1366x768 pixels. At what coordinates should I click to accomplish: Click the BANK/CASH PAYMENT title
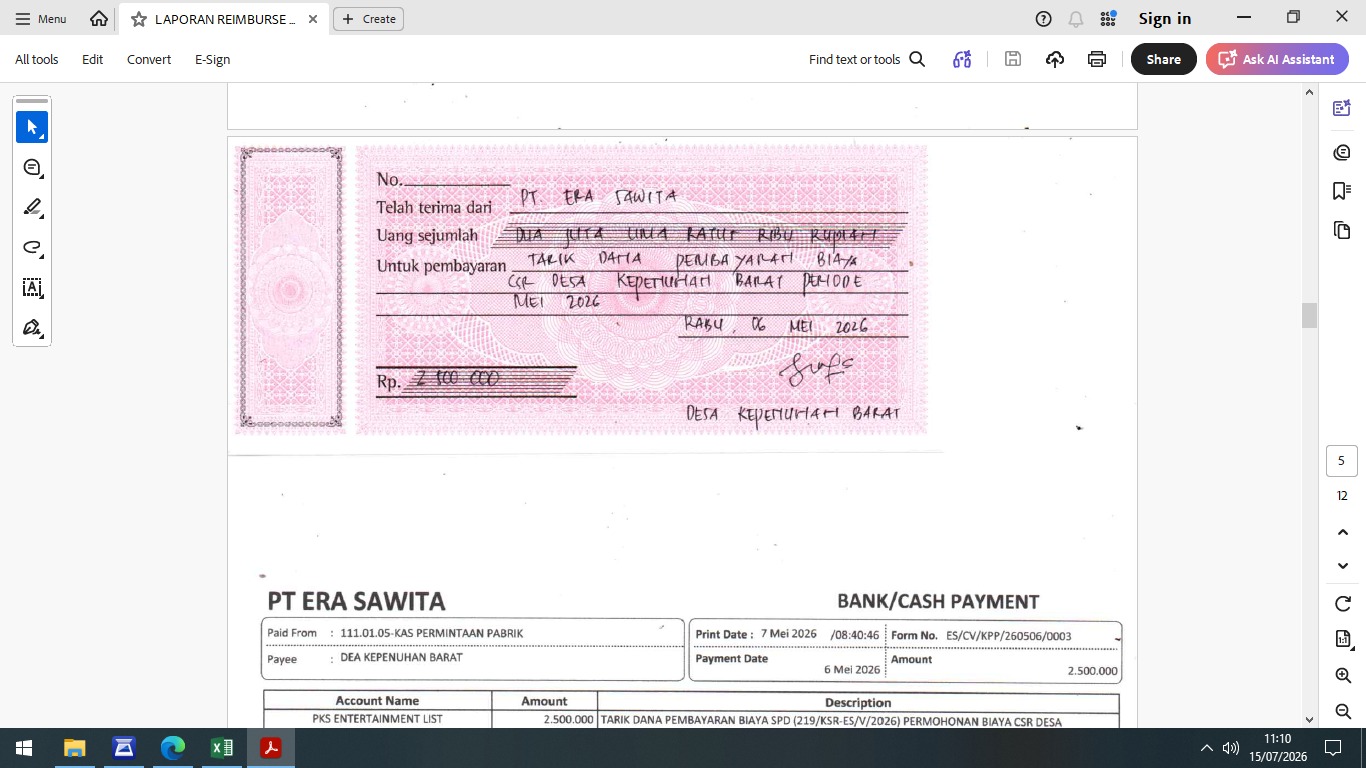tap(938, 601)
